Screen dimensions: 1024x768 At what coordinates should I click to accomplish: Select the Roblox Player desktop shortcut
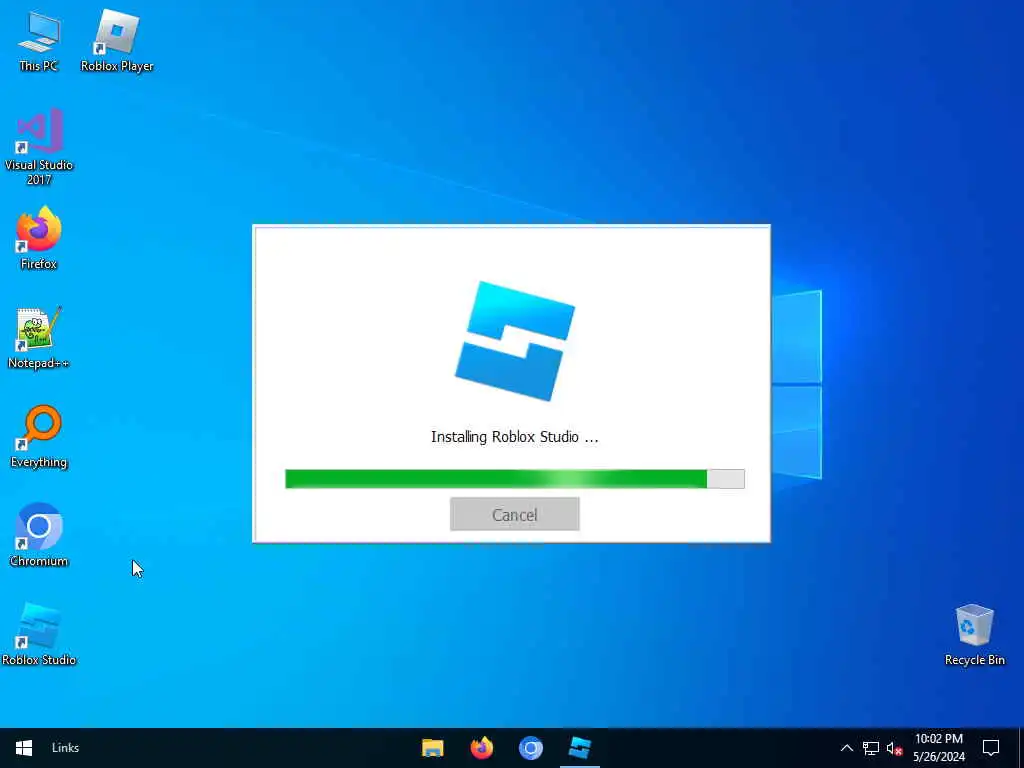pos(117,42)
